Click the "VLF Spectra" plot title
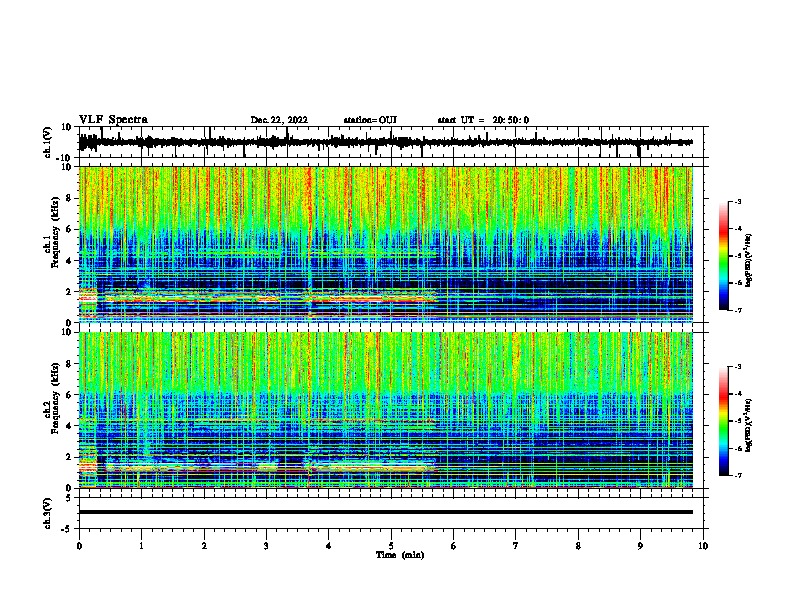The width and height of the screenshot is (792, 612). coord(113,119)
